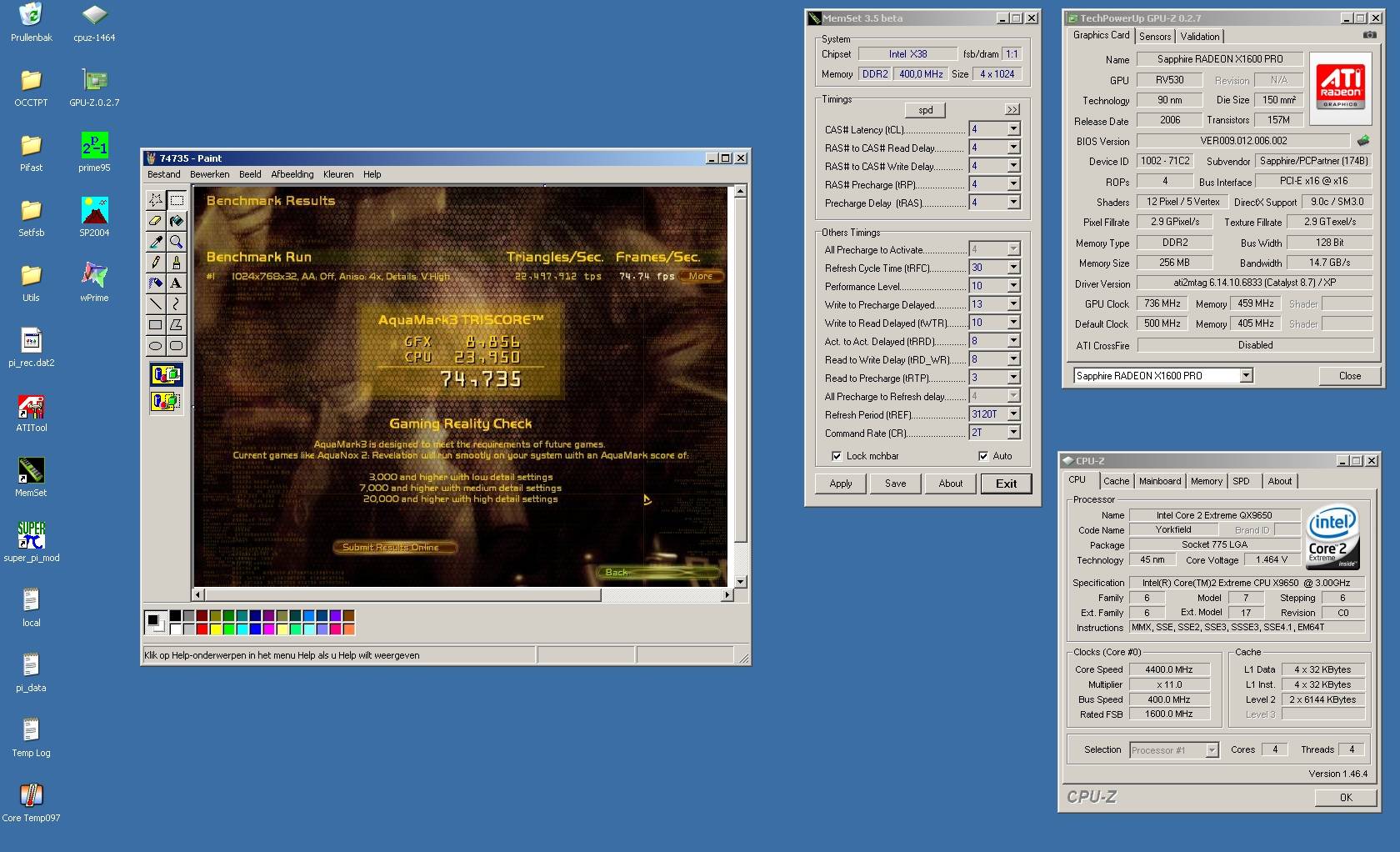Switch to the Mainboard tab in CPU-Z

tap(1160, 481)
